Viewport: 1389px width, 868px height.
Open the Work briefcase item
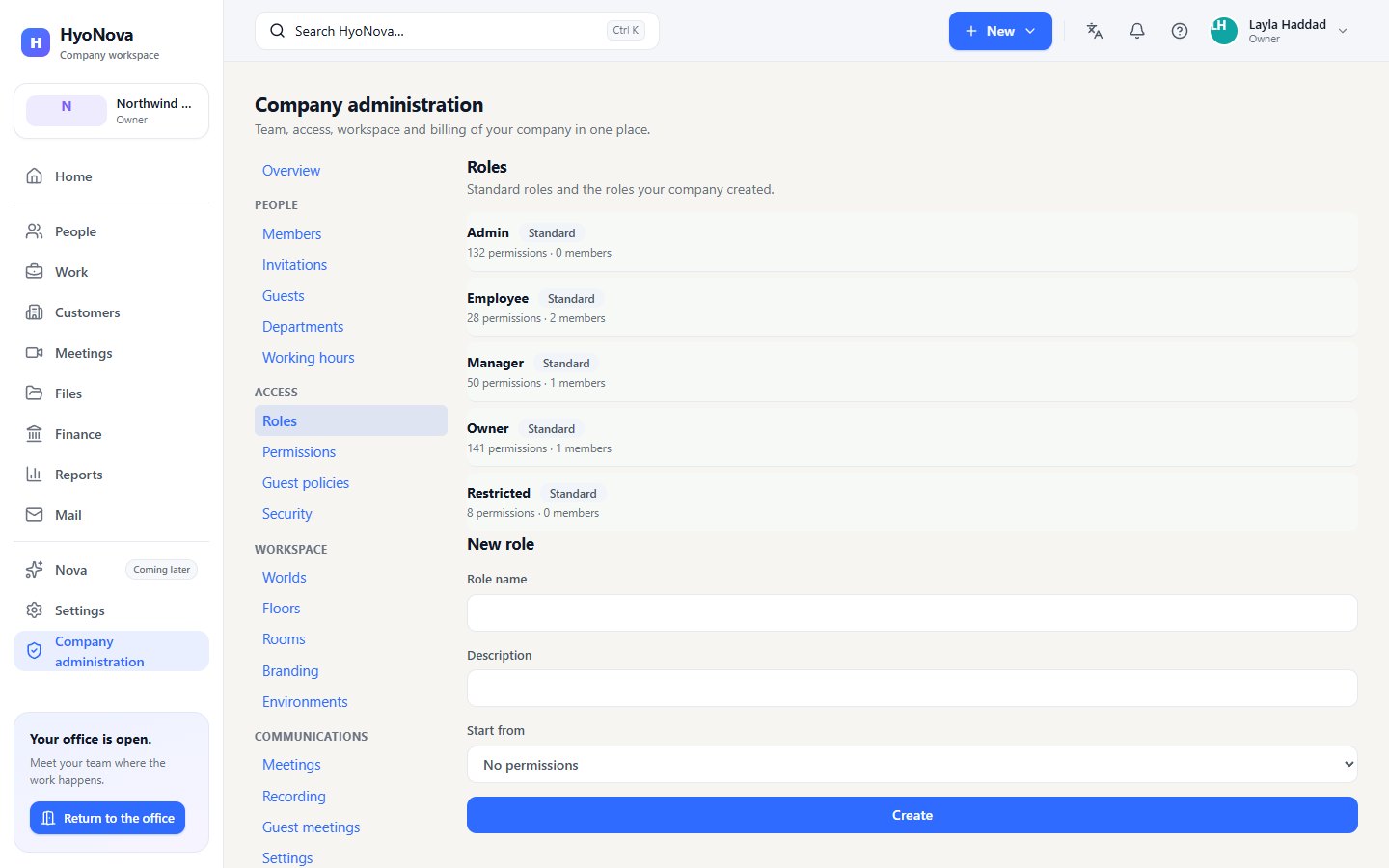(111, 272)
